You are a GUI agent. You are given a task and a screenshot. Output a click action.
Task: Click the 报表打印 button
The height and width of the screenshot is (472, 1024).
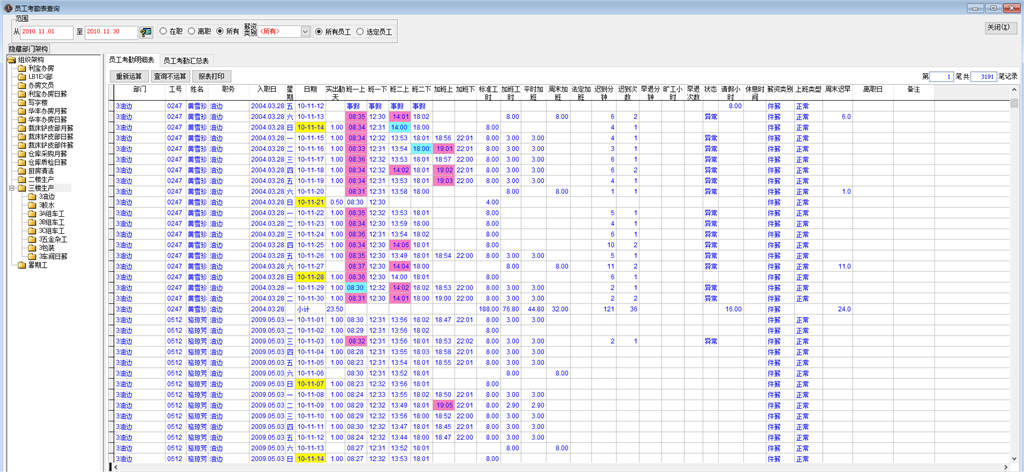coord(212,76)
